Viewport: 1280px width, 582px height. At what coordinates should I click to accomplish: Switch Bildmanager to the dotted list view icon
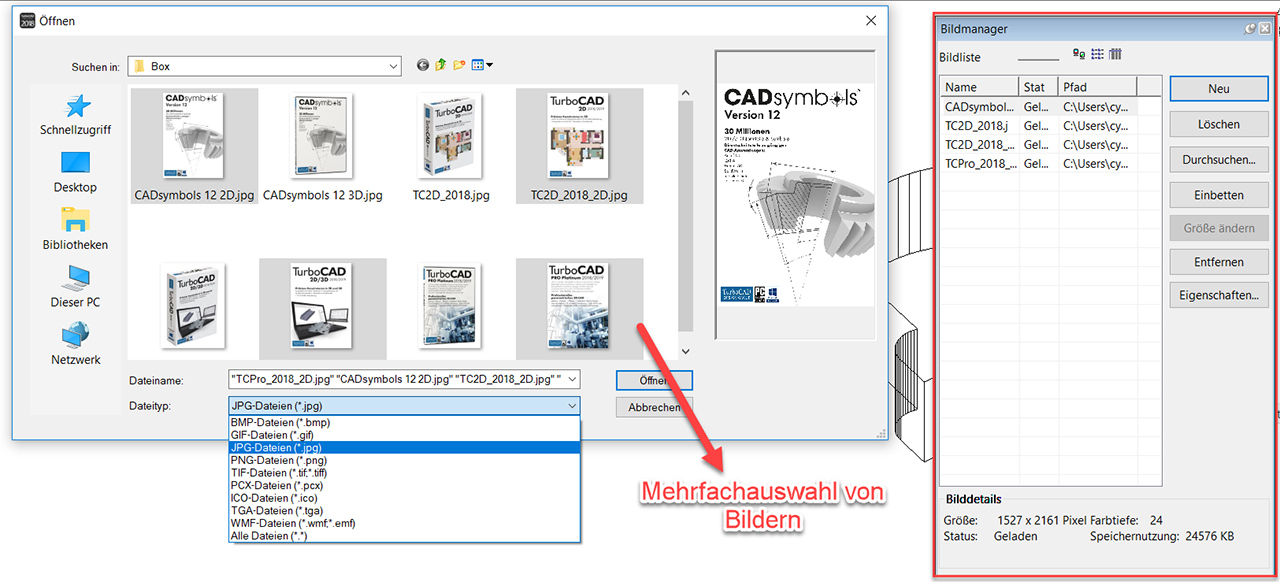1097,54
